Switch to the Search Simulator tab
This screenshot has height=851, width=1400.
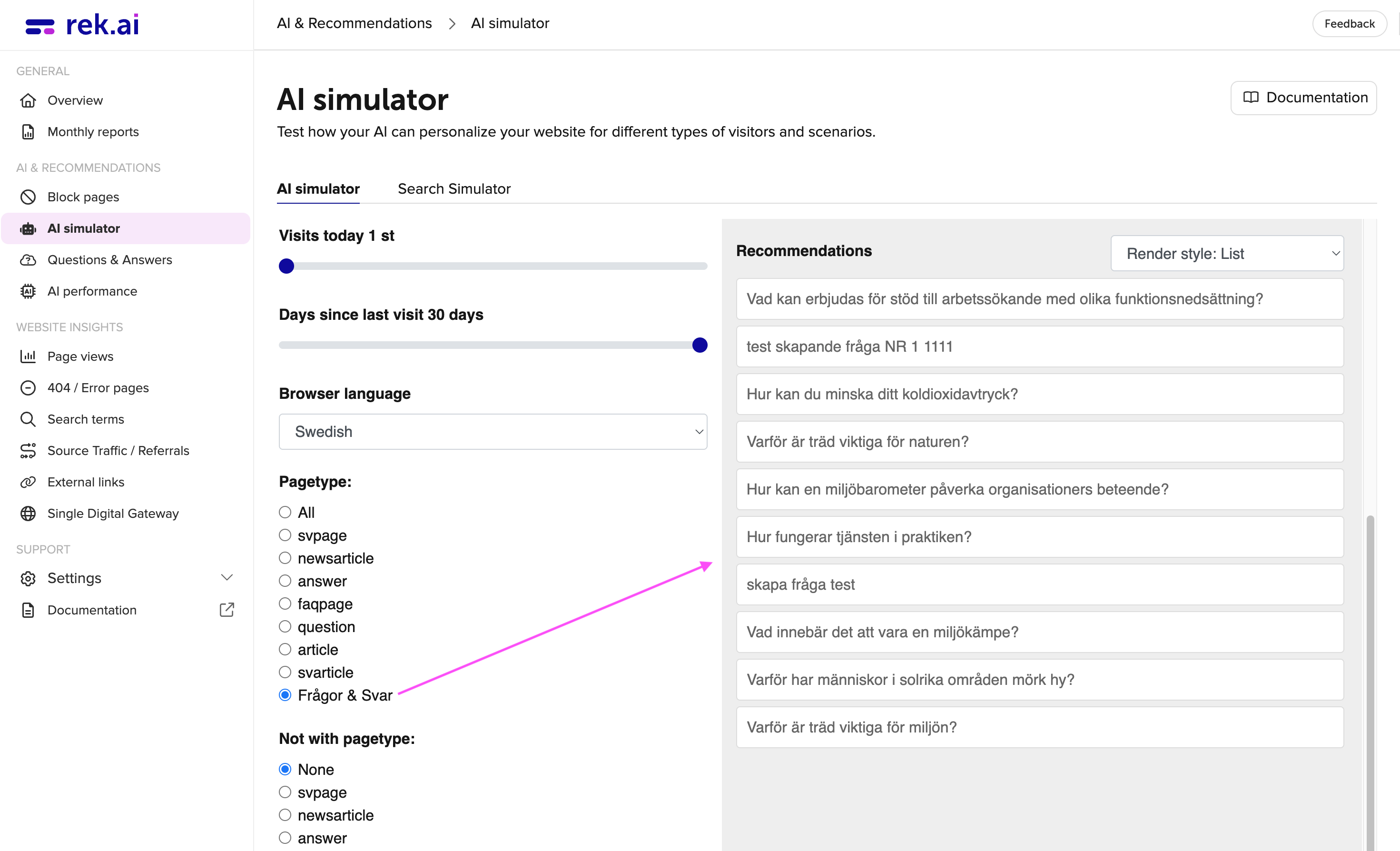(454, 188)
